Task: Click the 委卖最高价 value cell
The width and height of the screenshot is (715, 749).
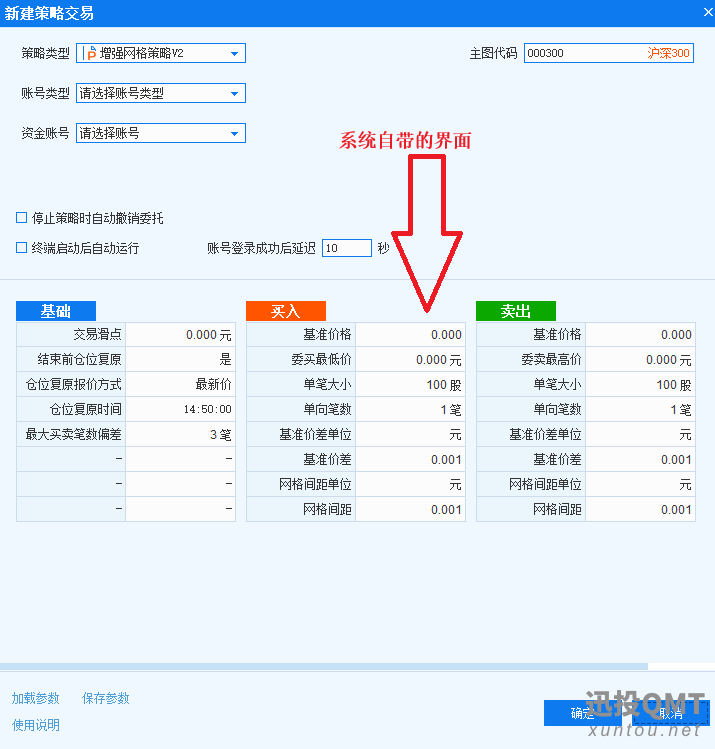Action: click(x=640, y=359)
